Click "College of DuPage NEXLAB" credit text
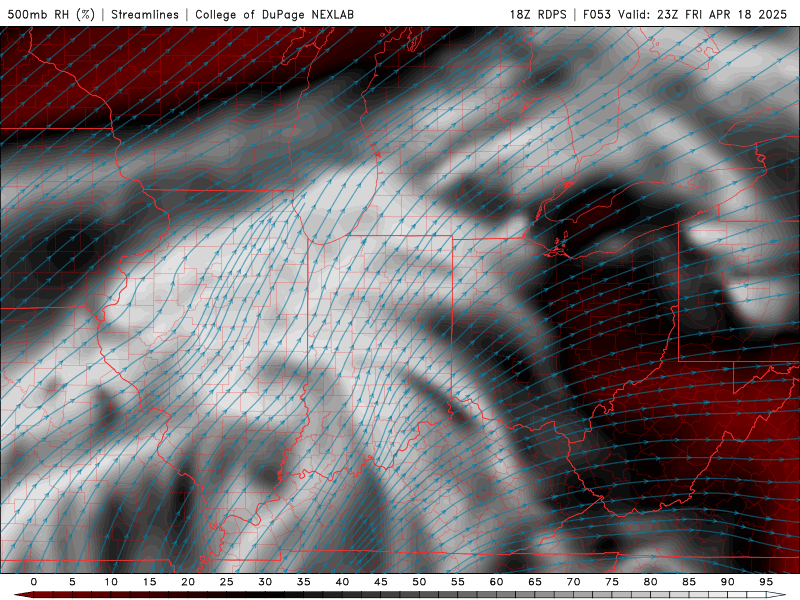The height and width of the screenshot is (600, 800). (x=274, y=14)
